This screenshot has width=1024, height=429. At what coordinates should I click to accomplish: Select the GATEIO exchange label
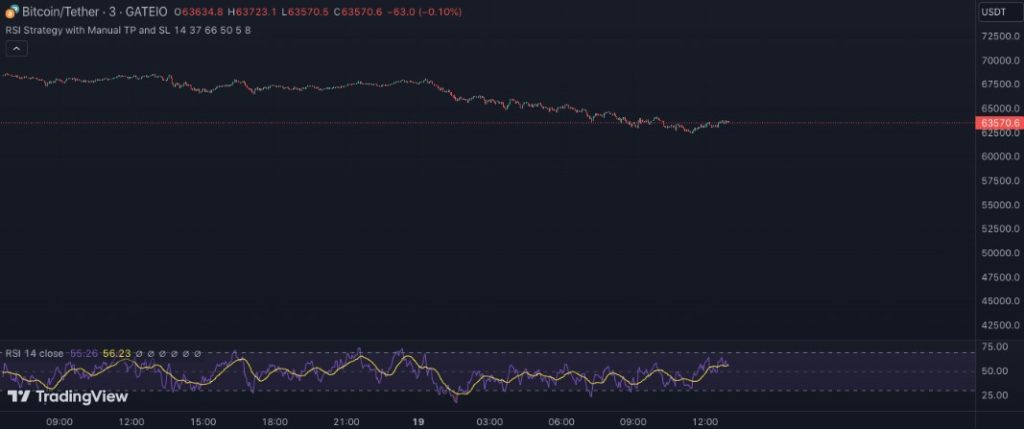144,12
